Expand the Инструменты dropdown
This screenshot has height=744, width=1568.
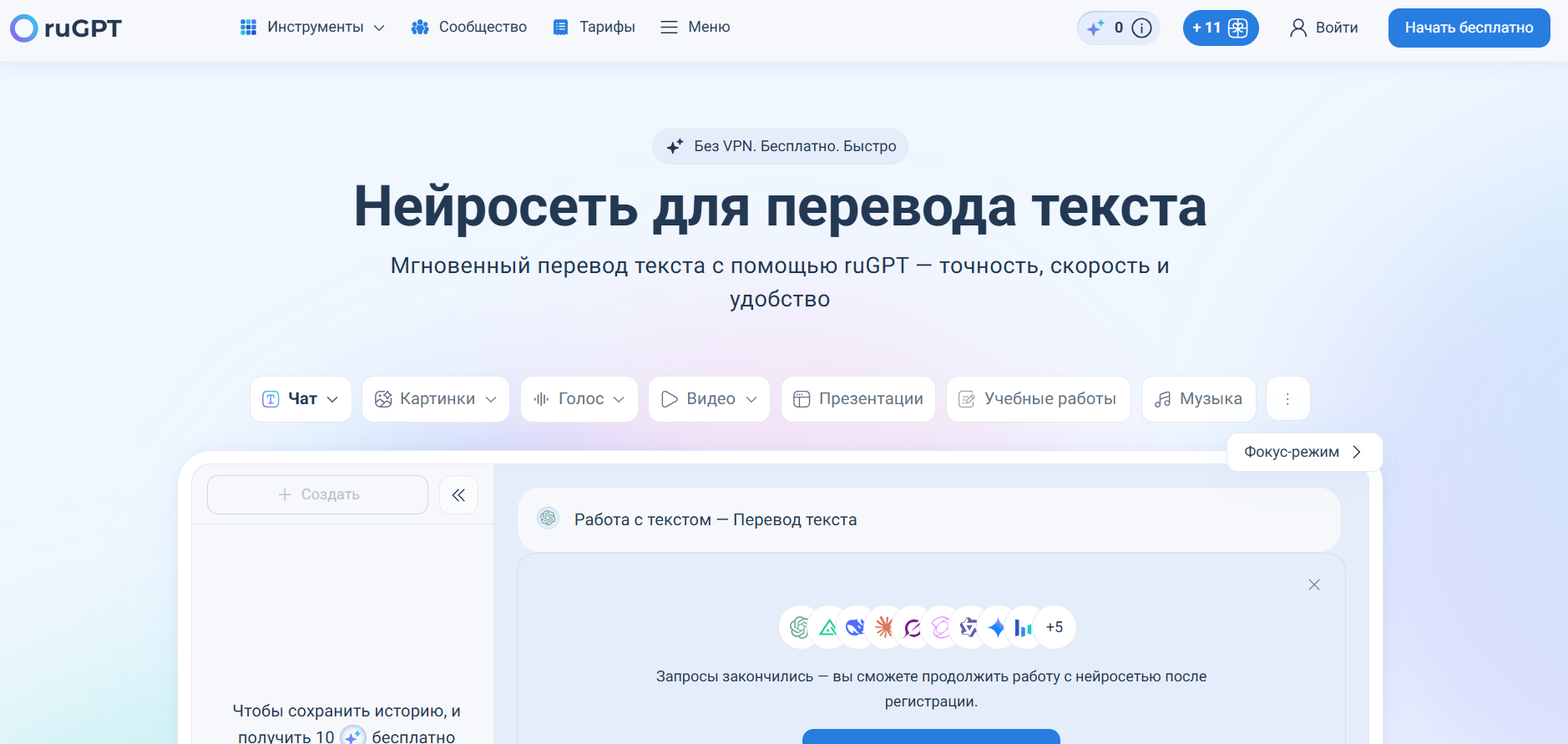pyautogui.click(x=312, y=28)
